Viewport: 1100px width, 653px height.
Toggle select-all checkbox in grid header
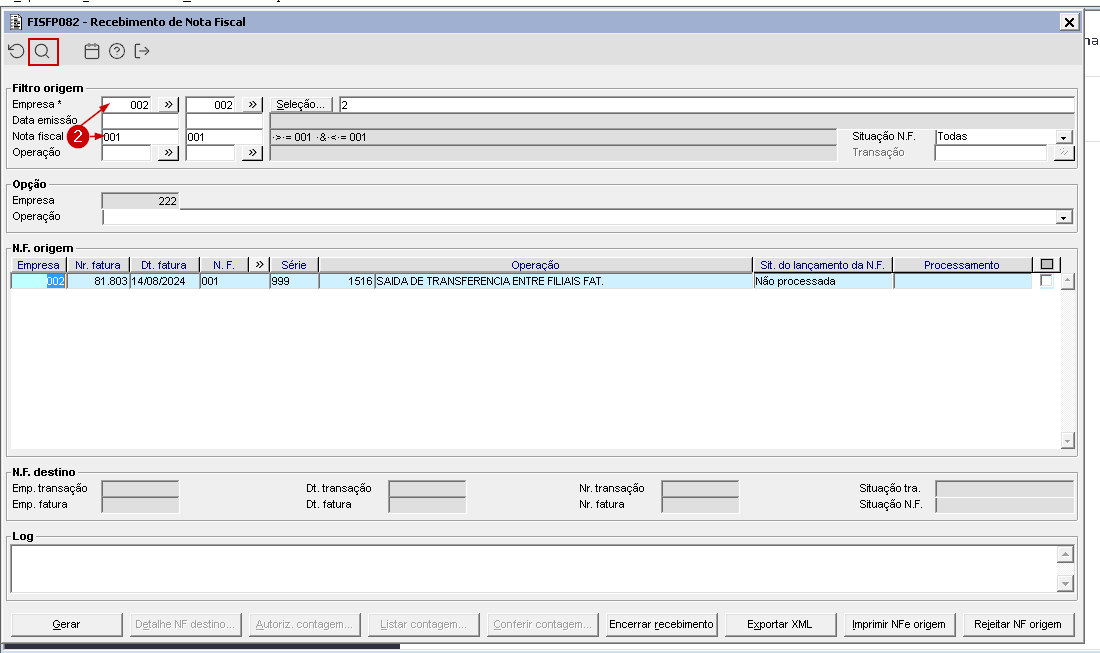click(x=1047, y=264)
